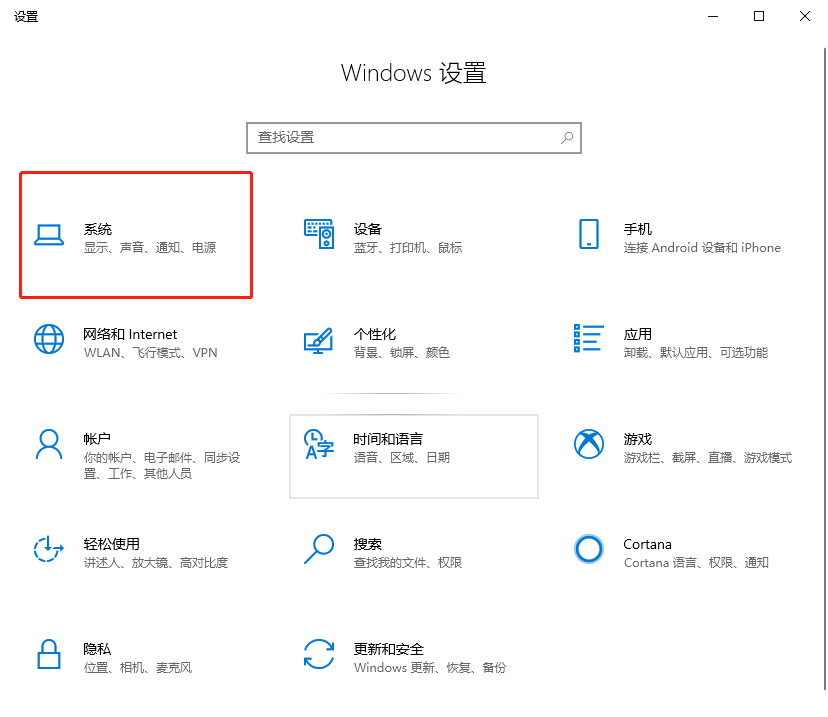Viewport: 828px width, 717px height.
Task: Click the Windows 设置 heading
Action: click(413, 73)
